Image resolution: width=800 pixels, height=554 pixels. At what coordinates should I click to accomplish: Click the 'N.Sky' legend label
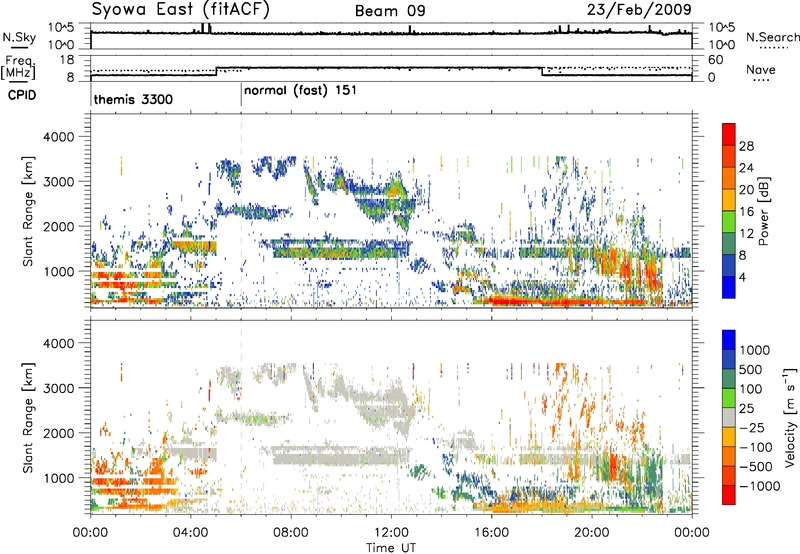pyautogui.click(x=19, y=37)
